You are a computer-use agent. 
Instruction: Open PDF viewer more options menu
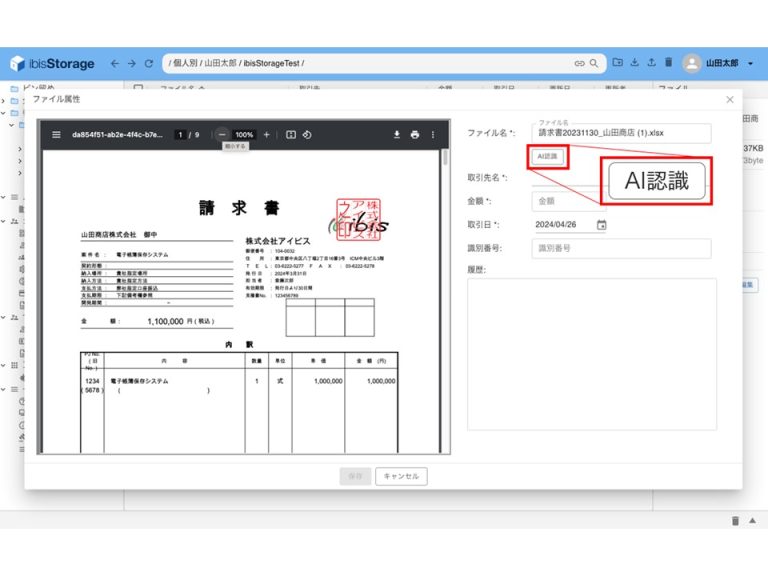click(433, 135)
